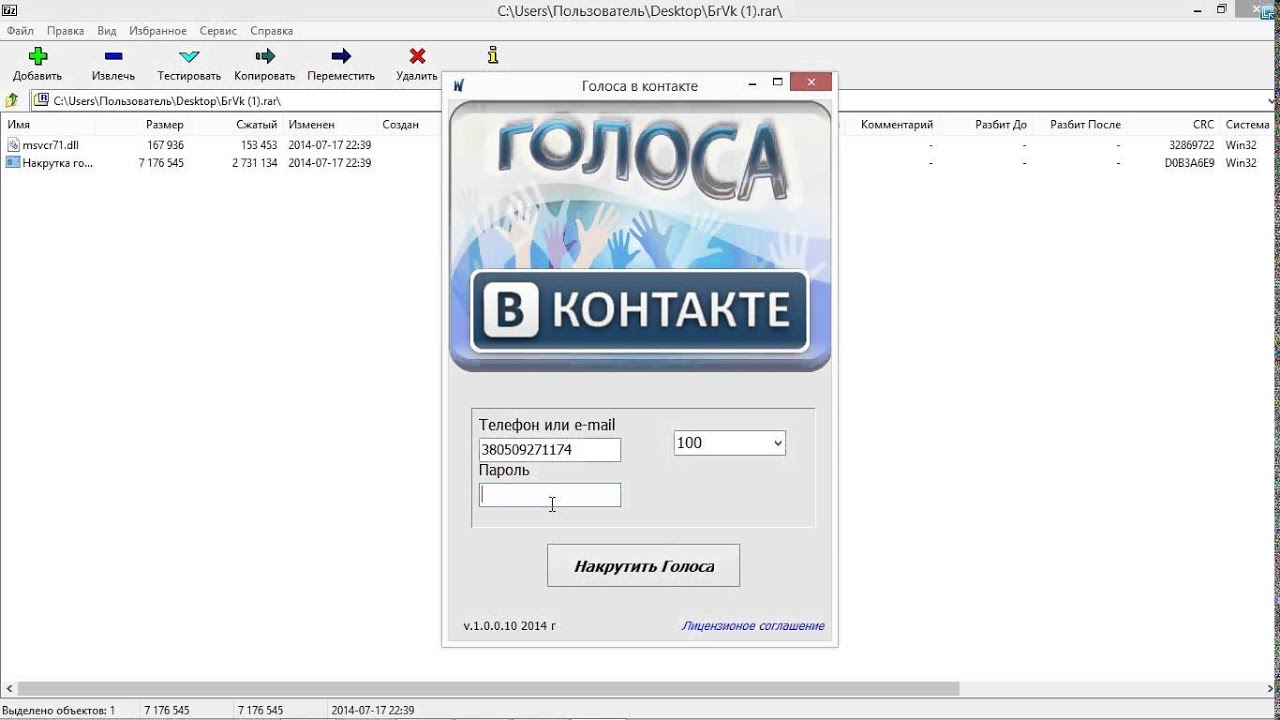Expand the address bar path dropdown arrow
Viewport: 1280px width, 720px height.
(x=1271, y=101)
